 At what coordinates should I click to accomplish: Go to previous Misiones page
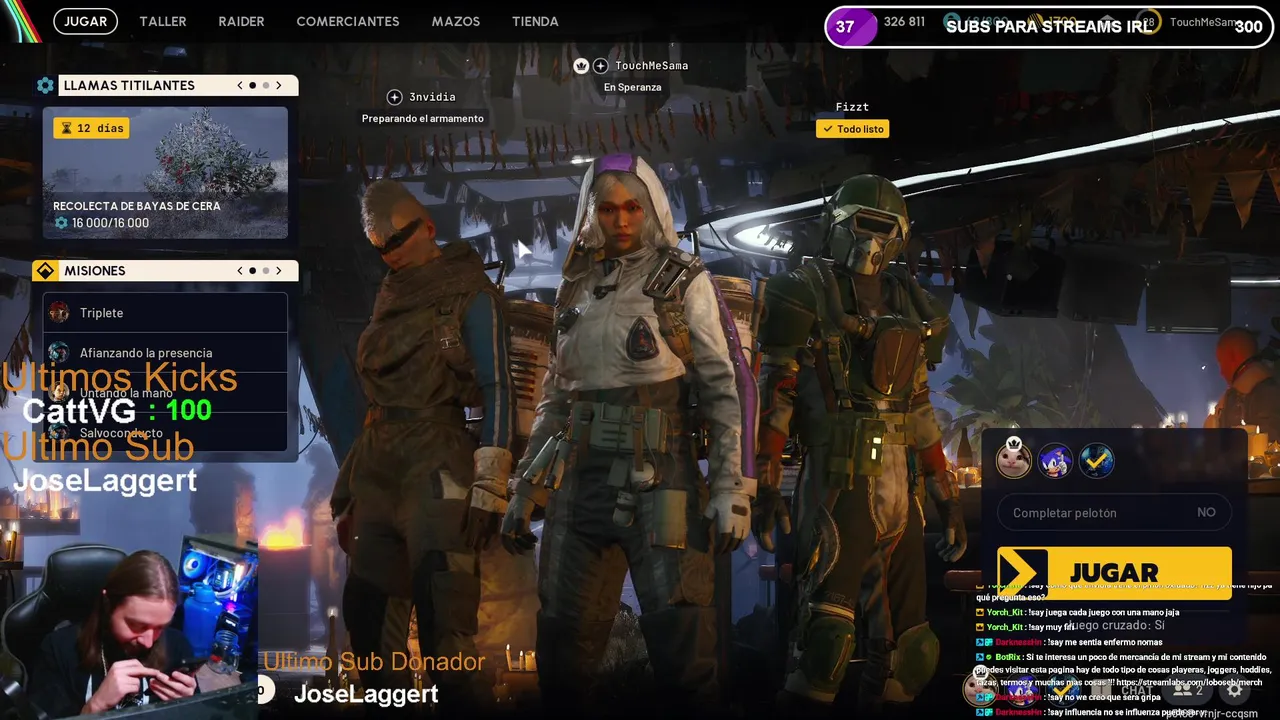(x=240, y=271)
